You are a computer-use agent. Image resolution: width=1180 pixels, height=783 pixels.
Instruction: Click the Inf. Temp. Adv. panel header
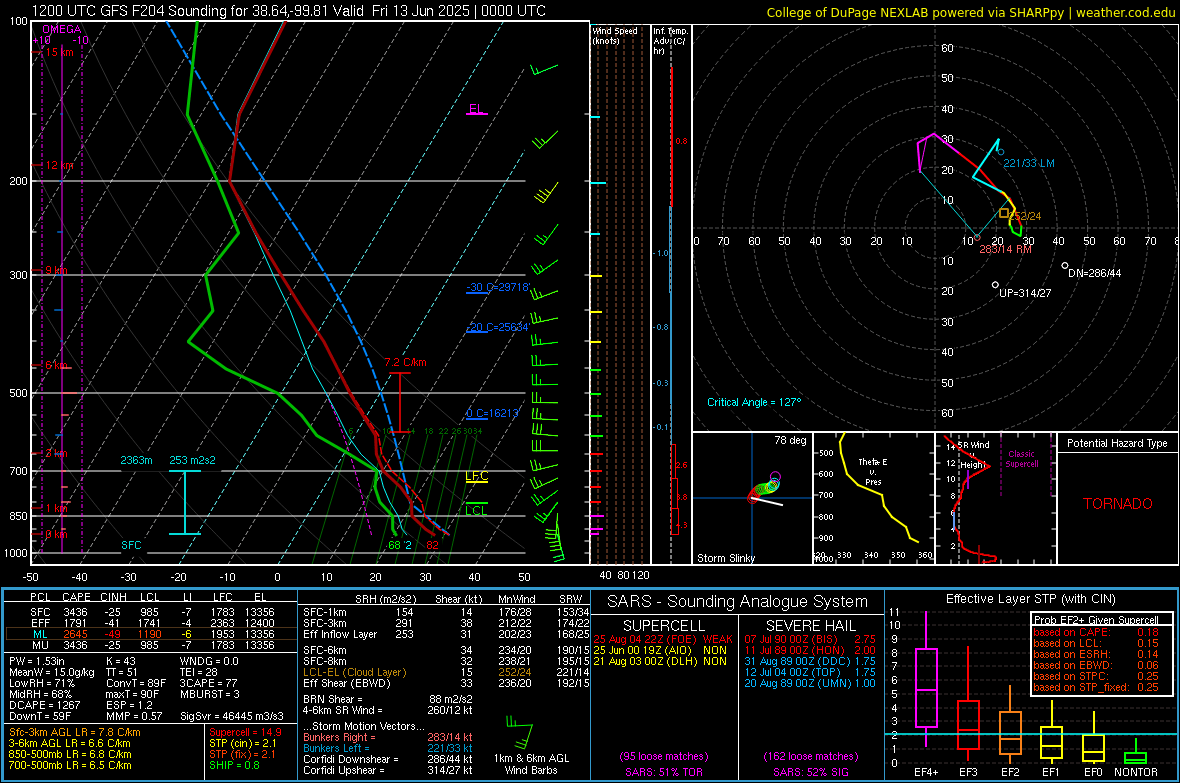click(x=670, y=41)
